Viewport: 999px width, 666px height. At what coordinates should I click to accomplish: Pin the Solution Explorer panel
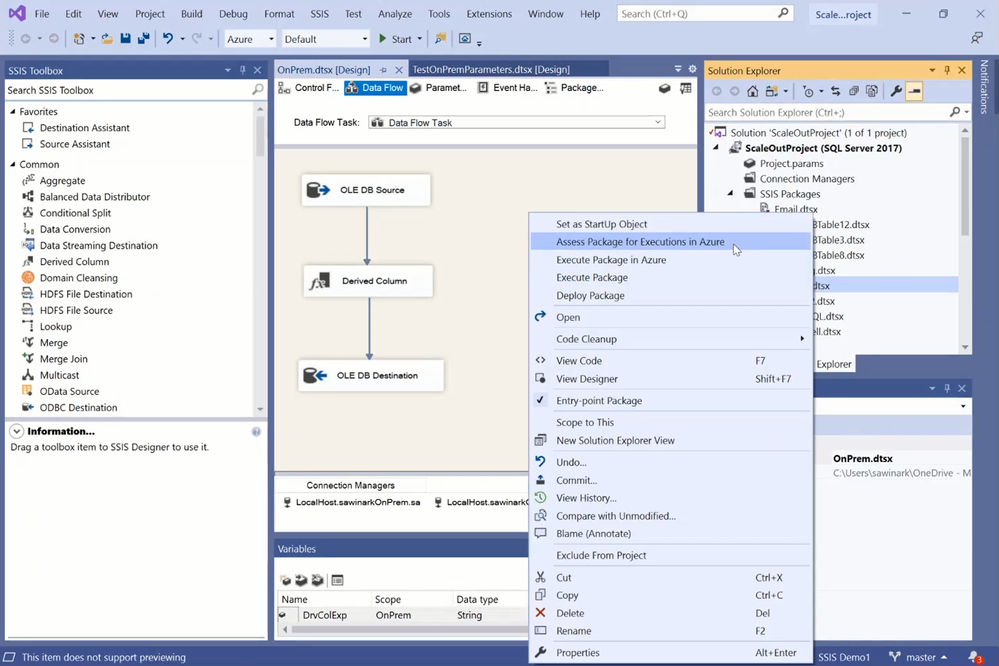coord(947,70)
